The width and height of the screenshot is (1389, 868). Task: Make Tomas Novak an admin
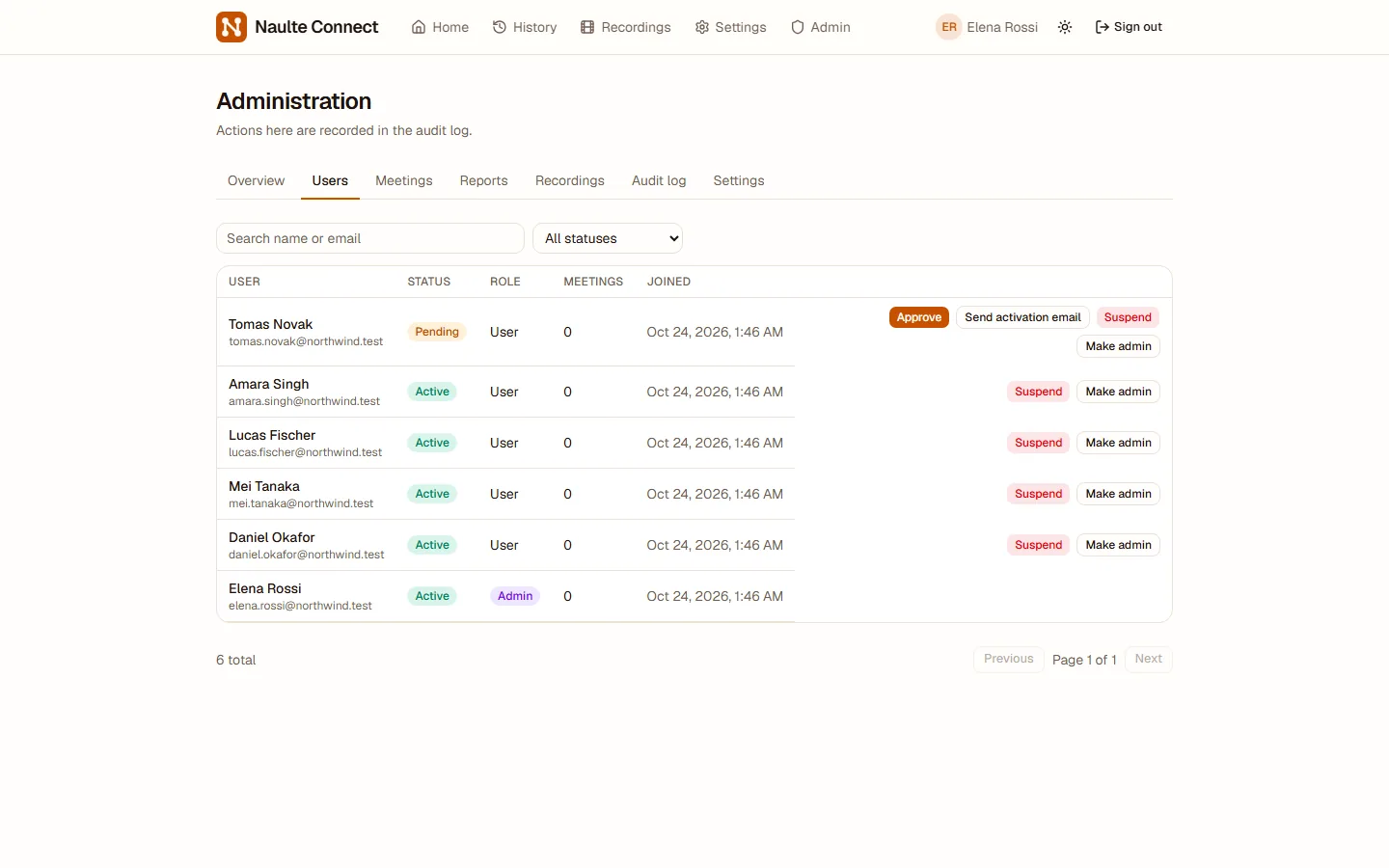(x=1118, y=346)
